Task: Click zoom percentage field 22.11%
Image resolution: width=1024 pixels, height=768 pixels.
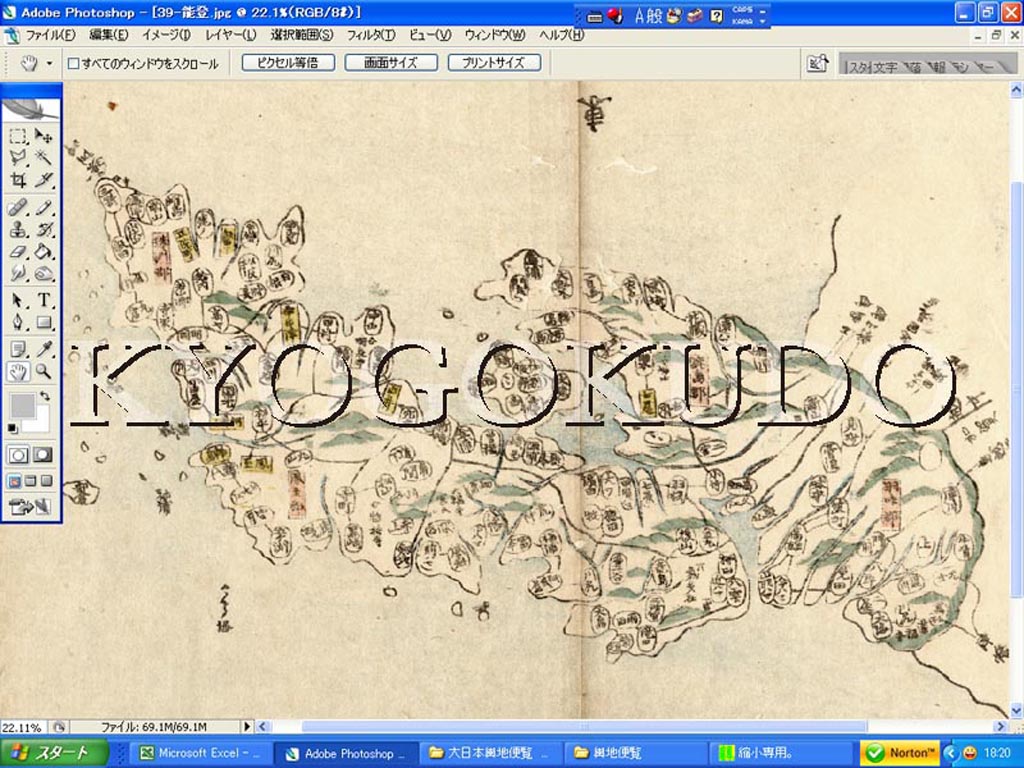Action: pyautogui.click(x=22, y=727)
